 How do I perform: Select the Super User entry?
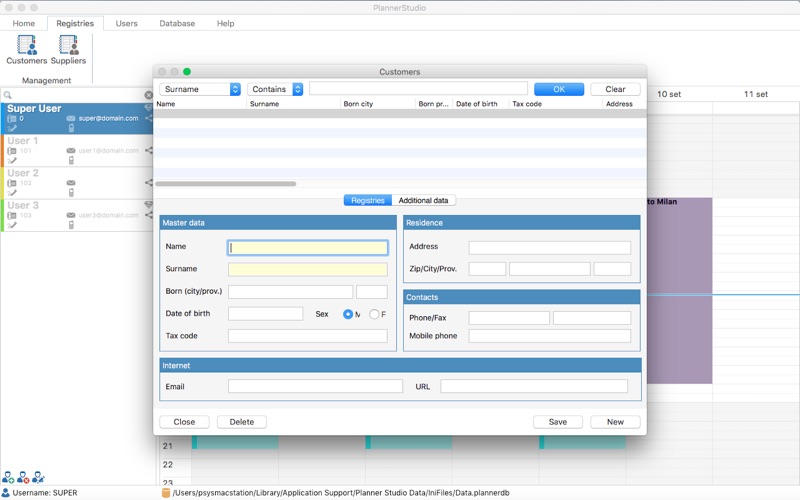click(x=77, y=118)
